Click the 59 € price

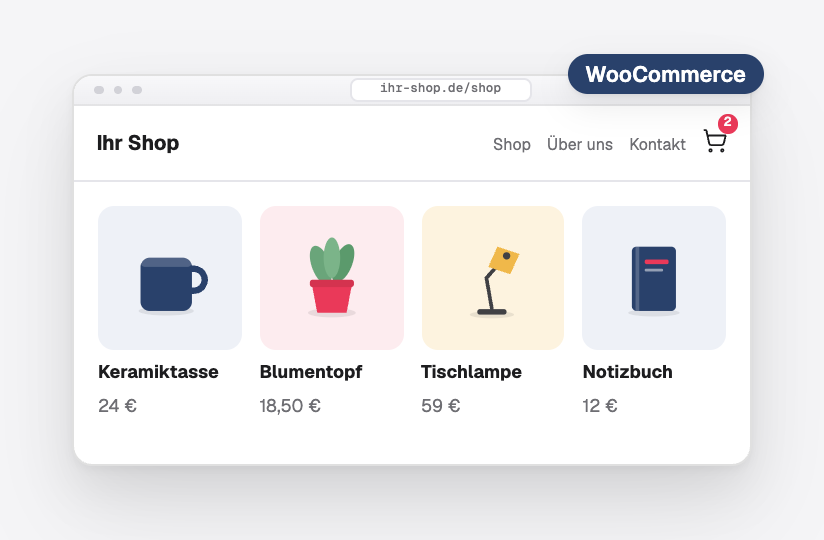[440, 406]
